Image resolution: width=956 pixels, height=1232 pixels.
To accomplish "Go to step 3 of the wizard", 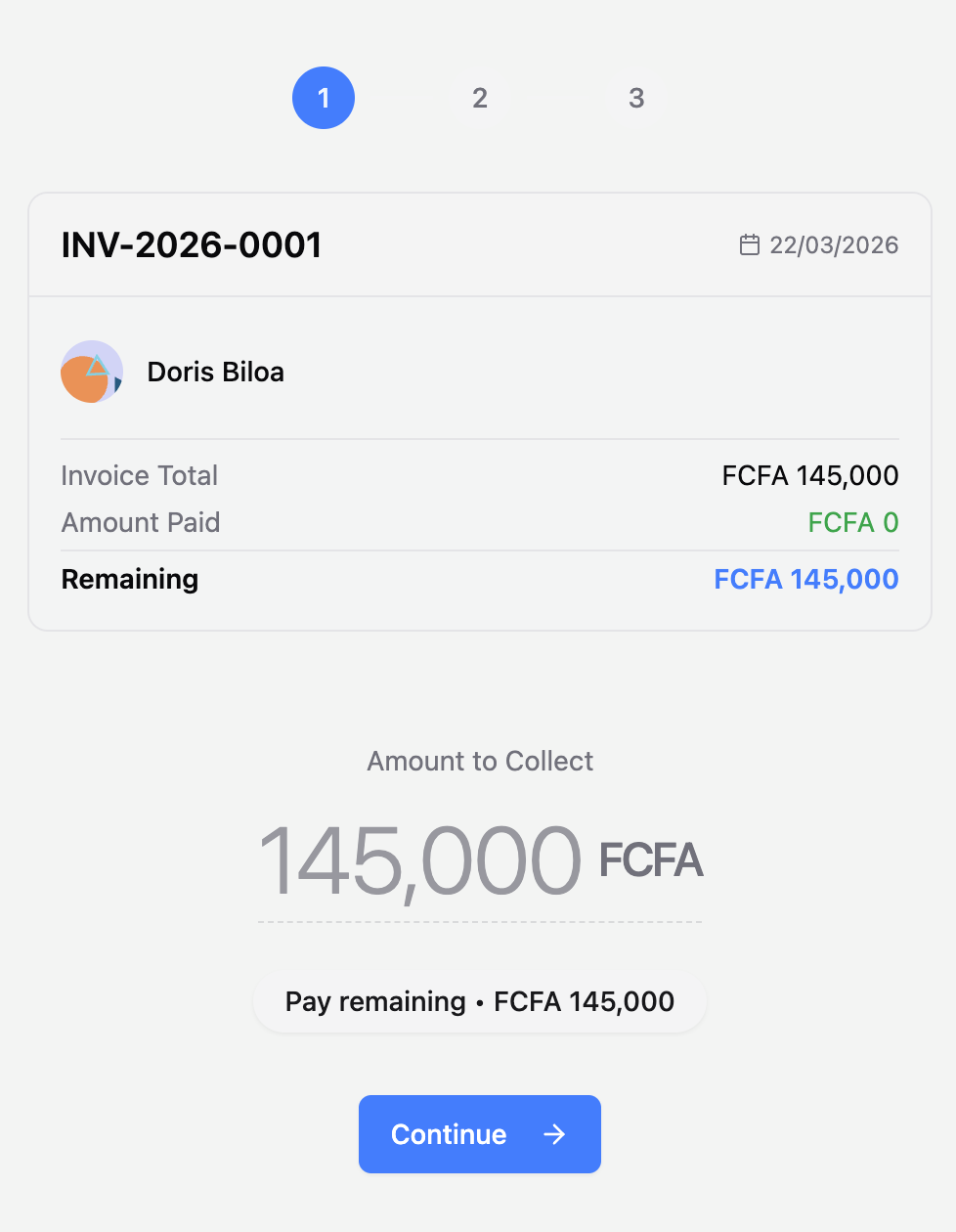I will pos(636,98).
